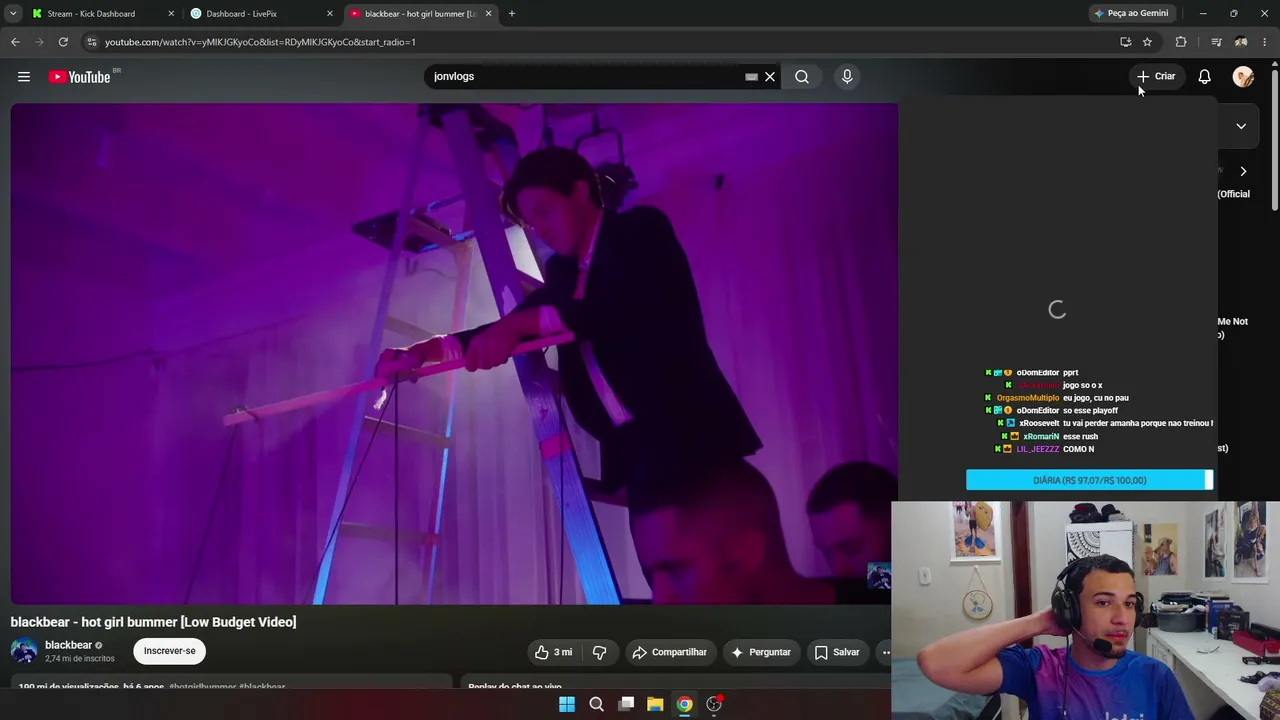
Task: Open Chrome media controls
Action: [1216, 42]
